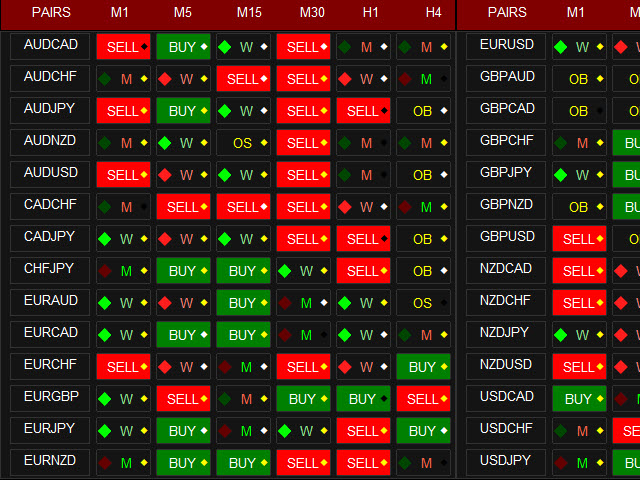Viewport: 640px width, 480px height.
Task: Select the EURUSD pair label
Action: [506, 46]
